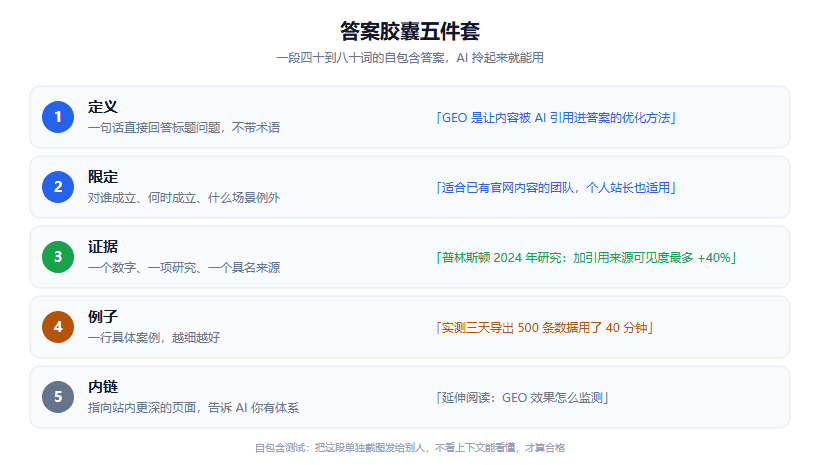Click example 「适合已有官网内容的团队，个人站长也适用」
The height and width of the screenshot is (465, 820).
[x=556, y=188]
